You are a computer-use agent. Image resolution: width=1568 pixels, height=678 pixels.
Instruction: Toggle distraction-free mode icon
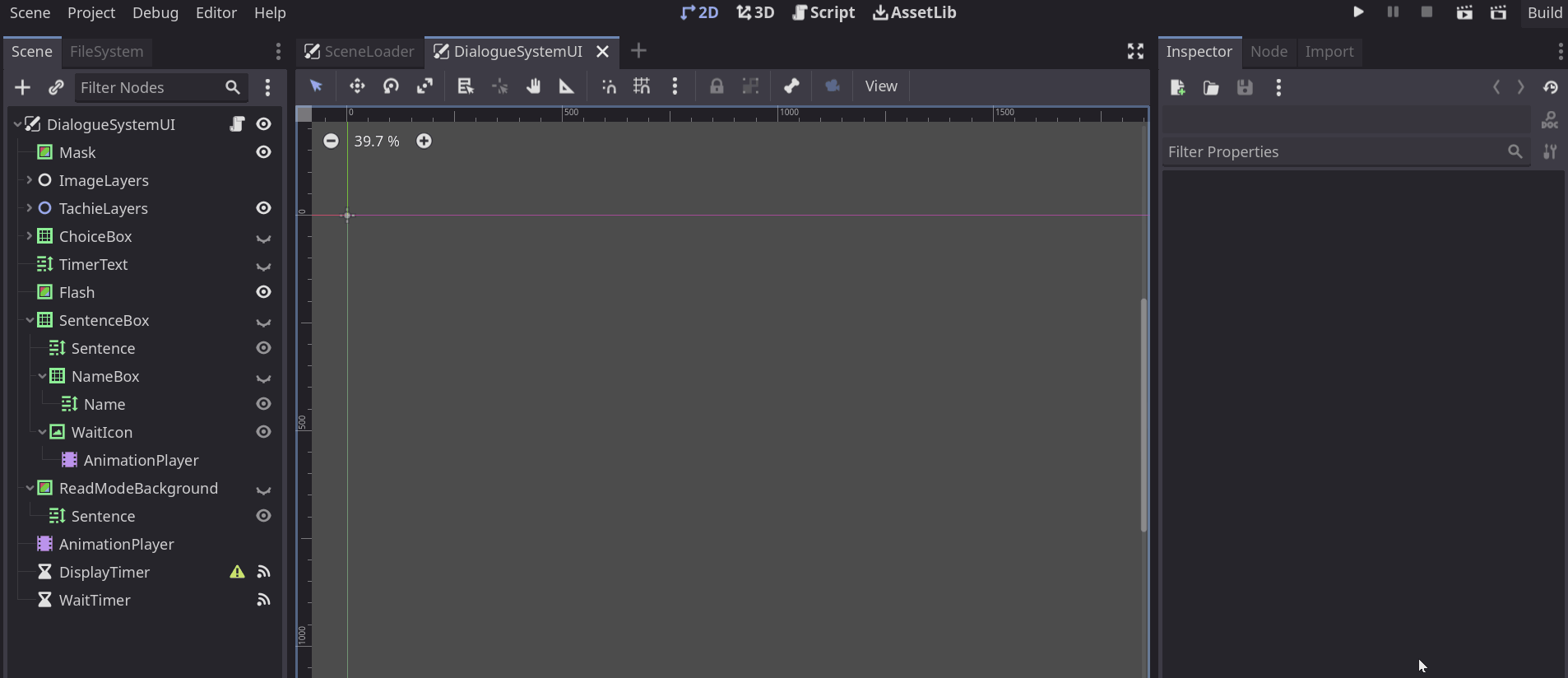[1135, 52]
